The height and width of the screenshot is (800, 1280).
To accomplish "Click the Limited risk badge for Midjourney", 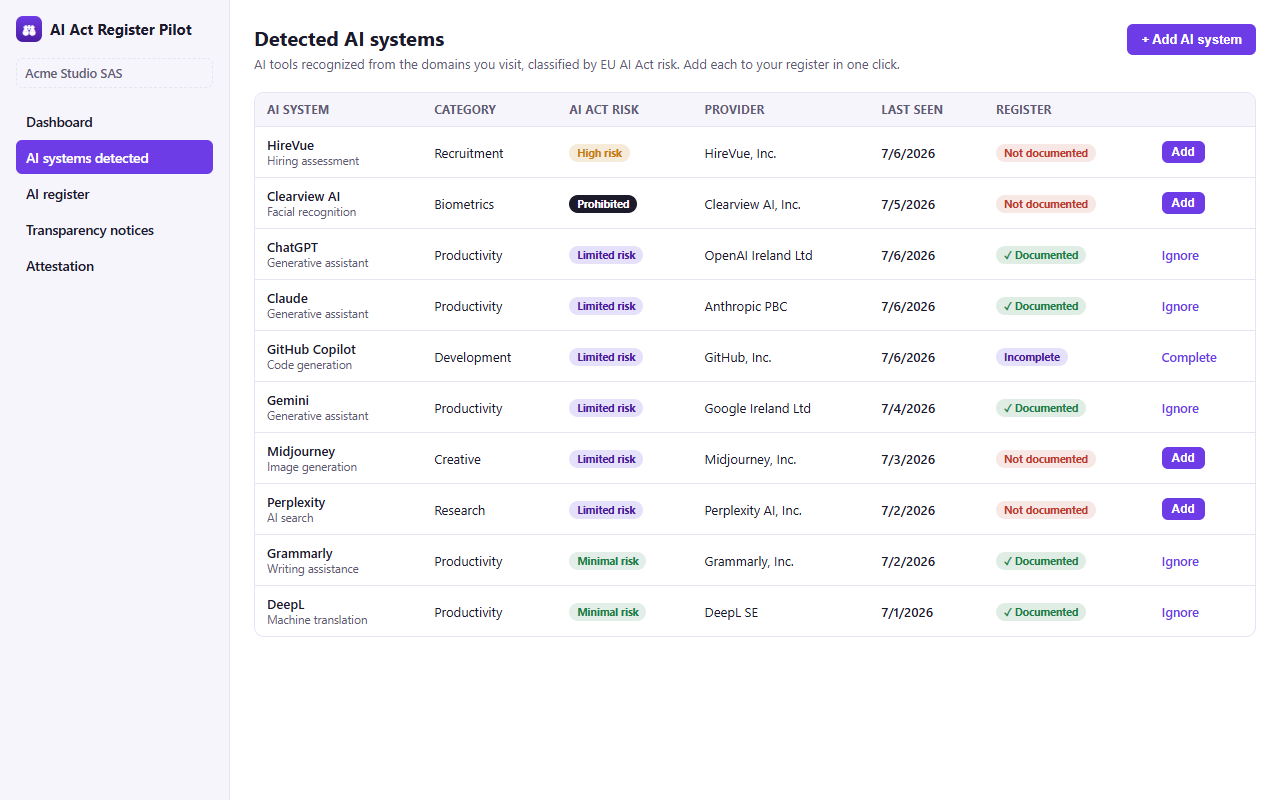I will point(606,459).
